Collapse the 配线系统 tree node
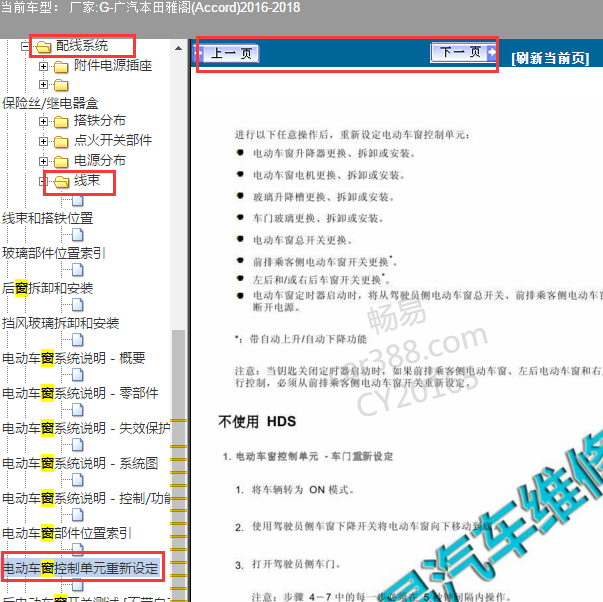 (x=25, y=47)
